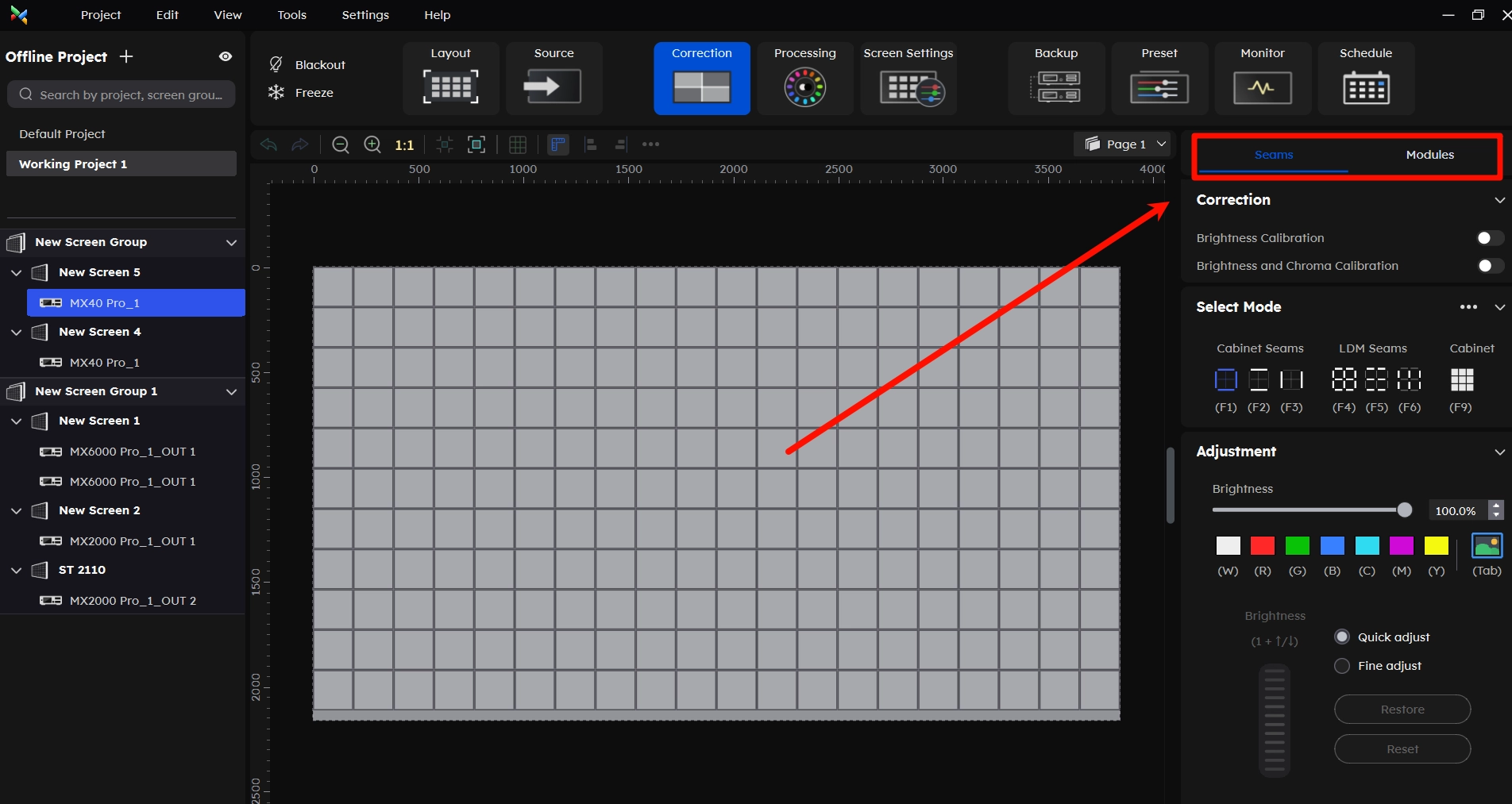
Task: Open the Page 1 dropdown
Action: point(1126,144)
